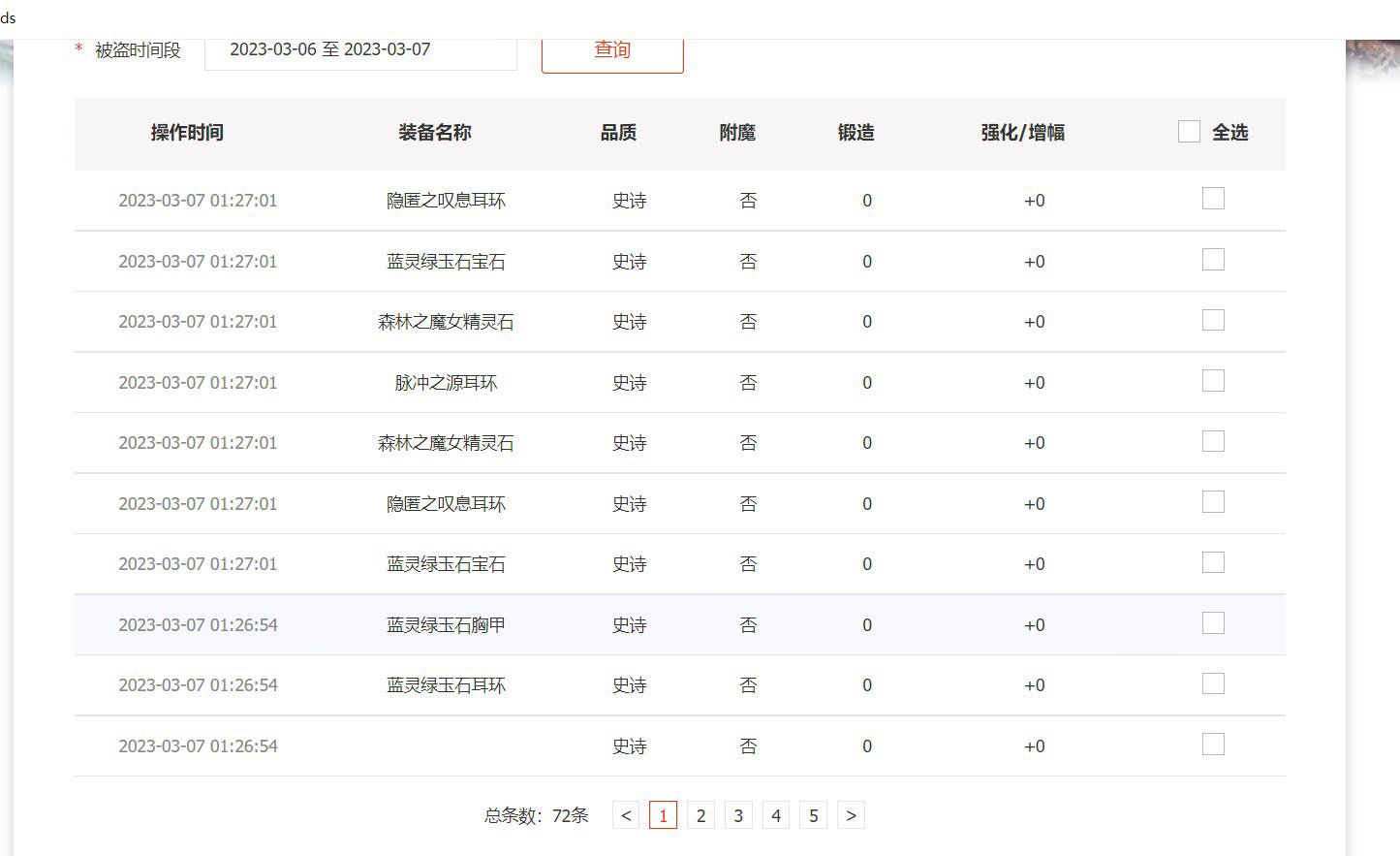Open page 5 of results

pos(814,815)
